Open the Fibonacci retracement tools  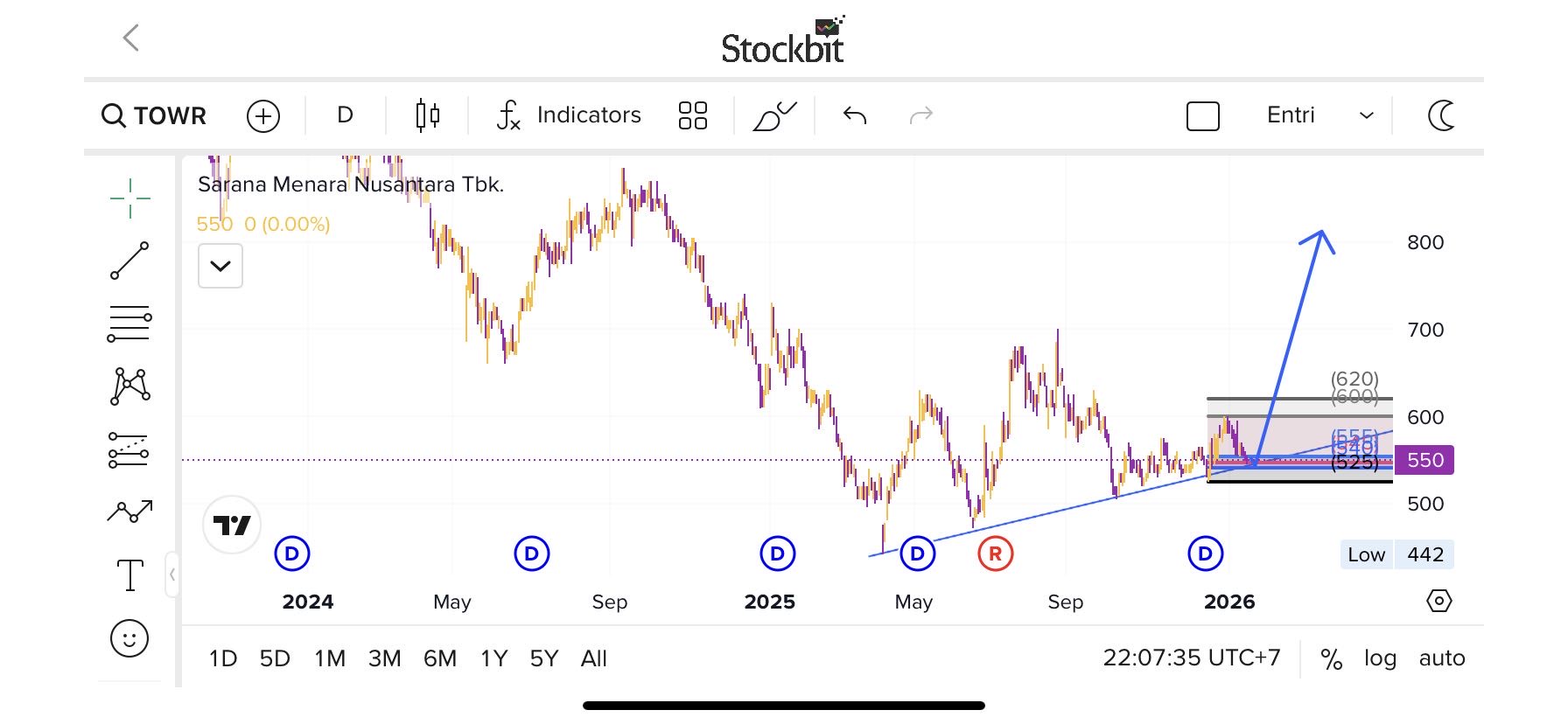tap(129, 324)
